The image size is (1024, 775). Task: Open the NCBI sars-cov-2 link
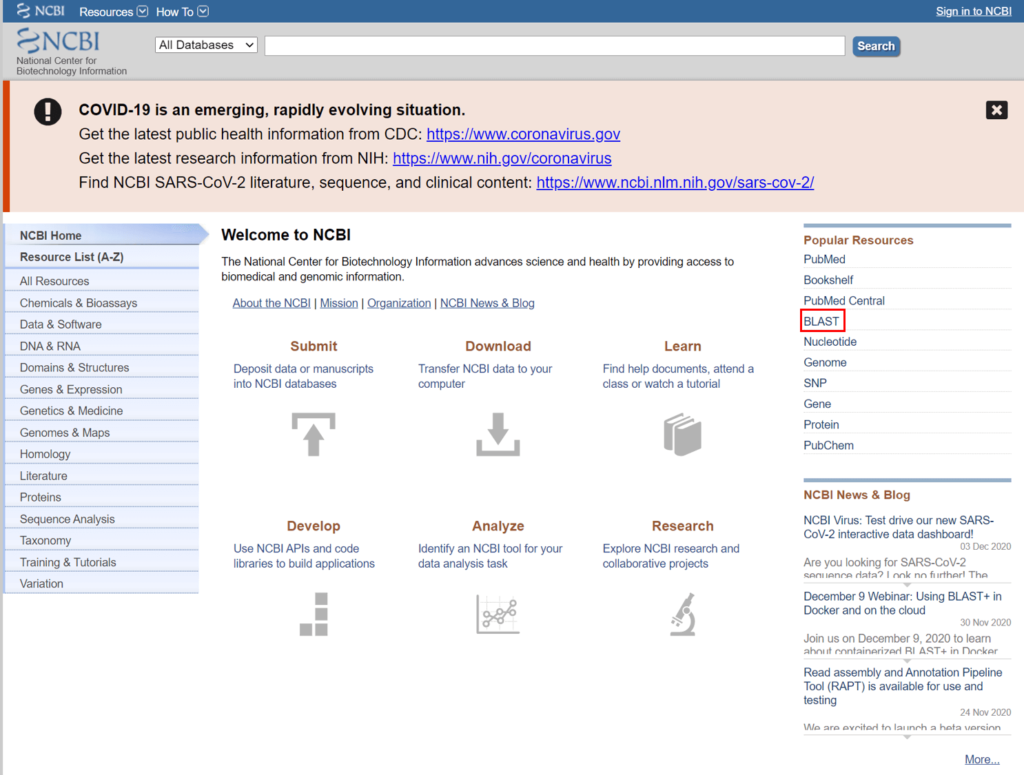(675, 182)
